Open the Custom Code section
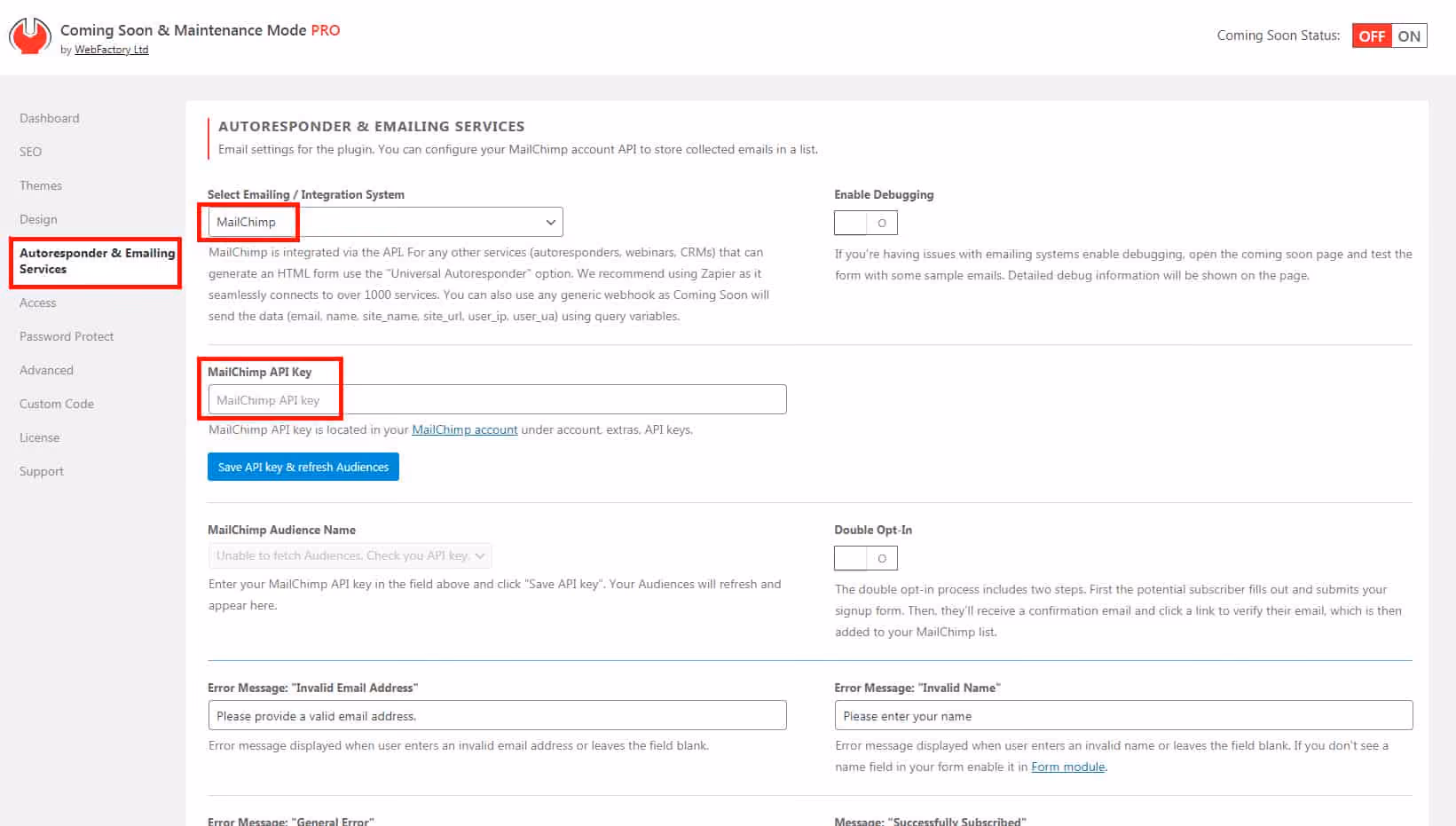Image resolution: width=1456 pixels, height=826 pixels. (57, 404)
